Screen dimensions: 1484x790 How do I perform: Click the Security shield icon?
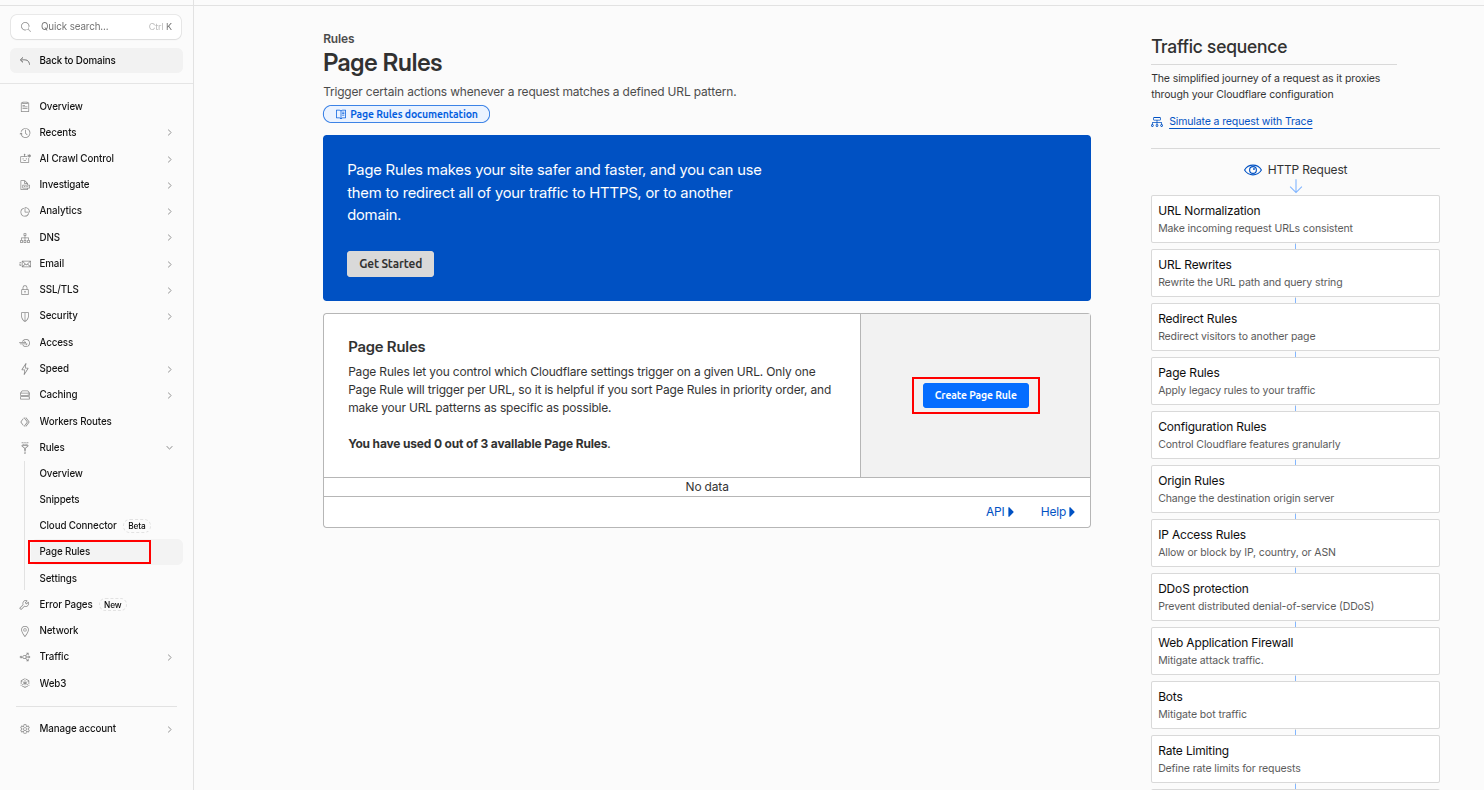coord(25,316)
